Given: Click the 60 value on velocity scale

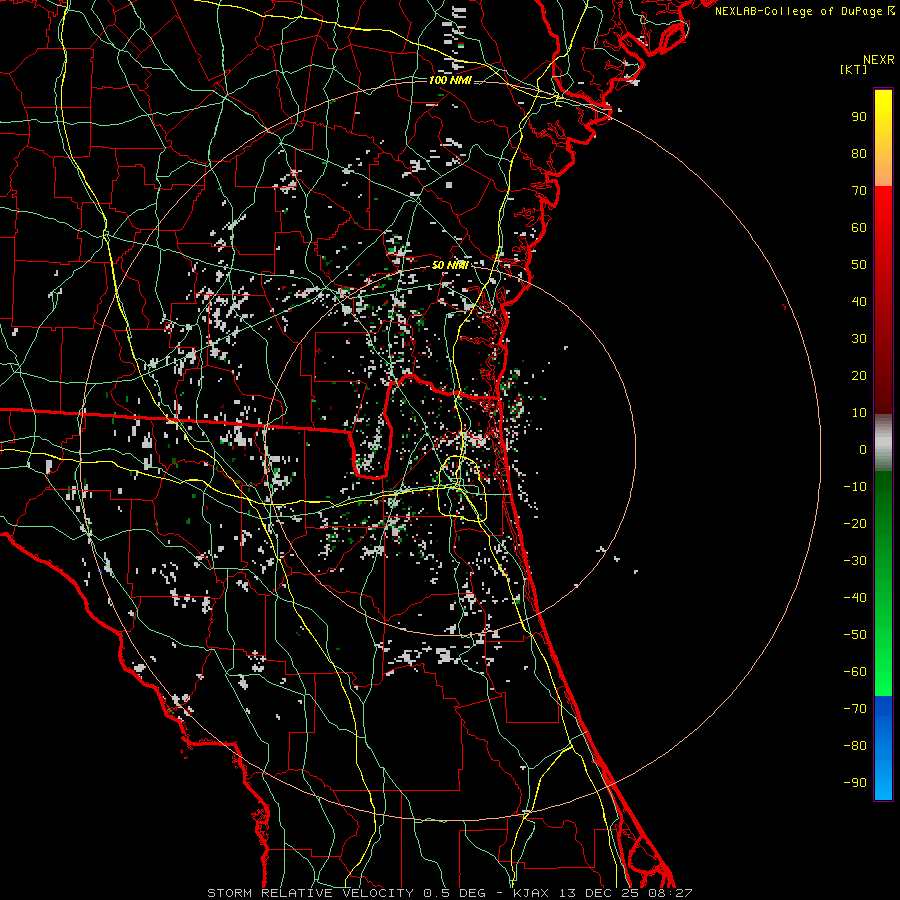Looking at the screenshot, I should (x=859, y=228).
